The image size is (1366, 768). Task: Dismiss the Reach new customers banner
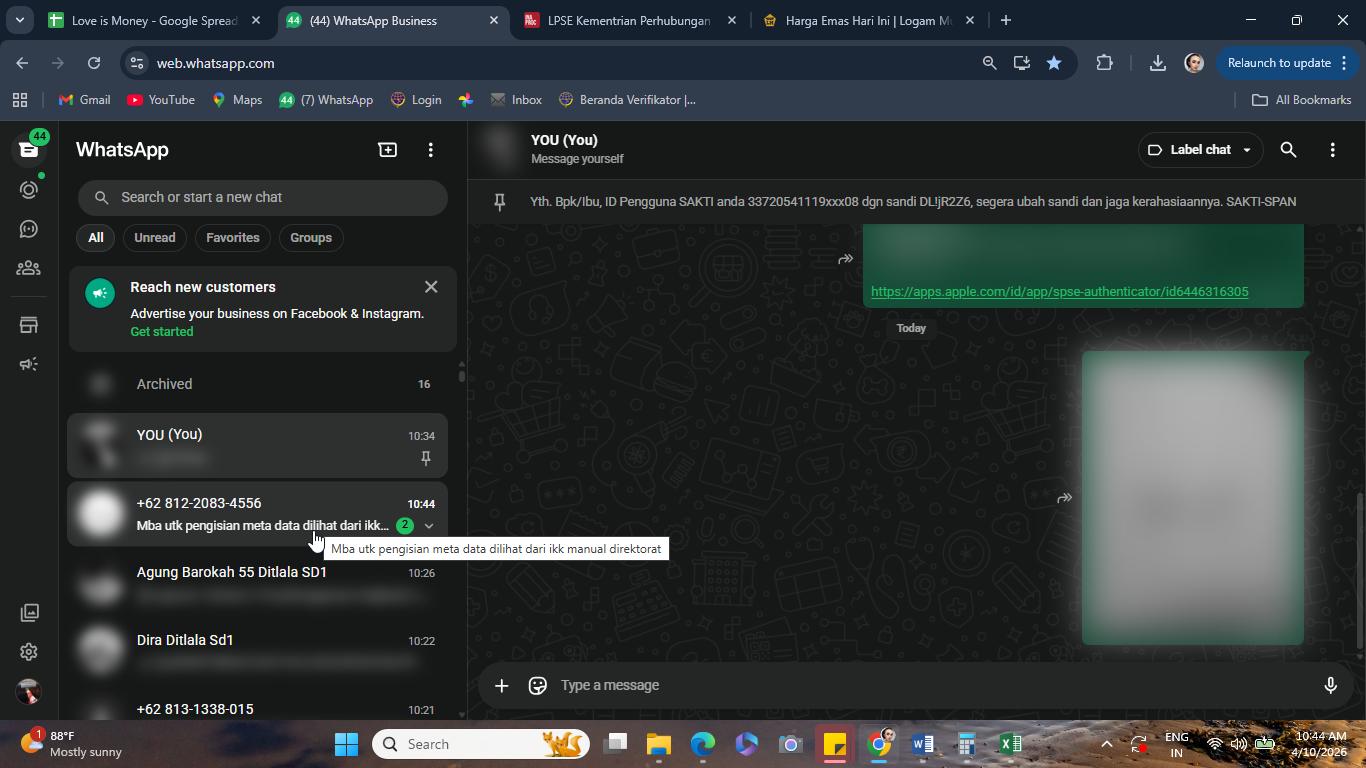(431, 287)
